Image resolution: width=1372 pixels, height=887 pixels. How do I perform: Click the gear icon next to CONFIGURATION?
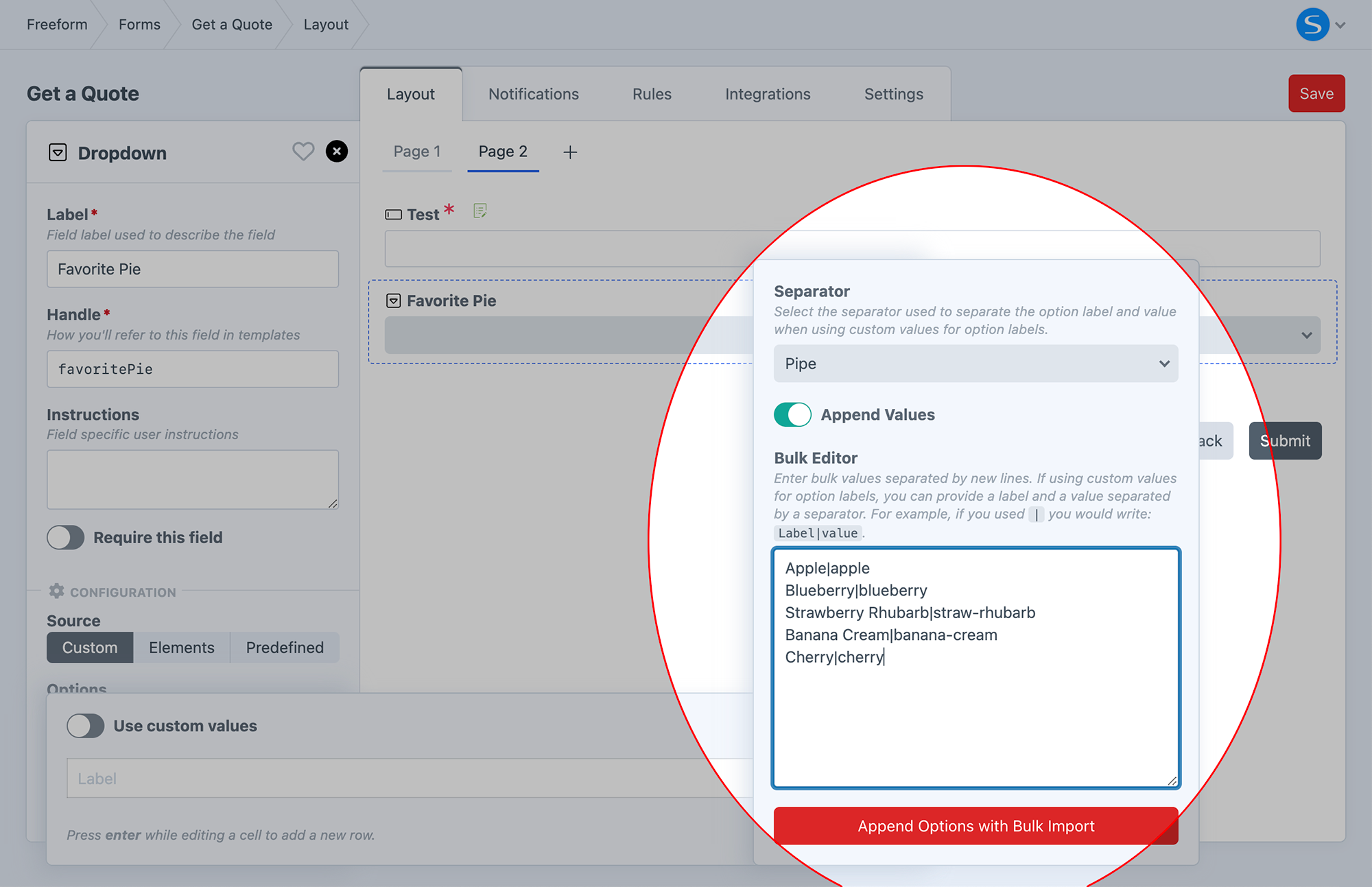[x=58, y=591]
